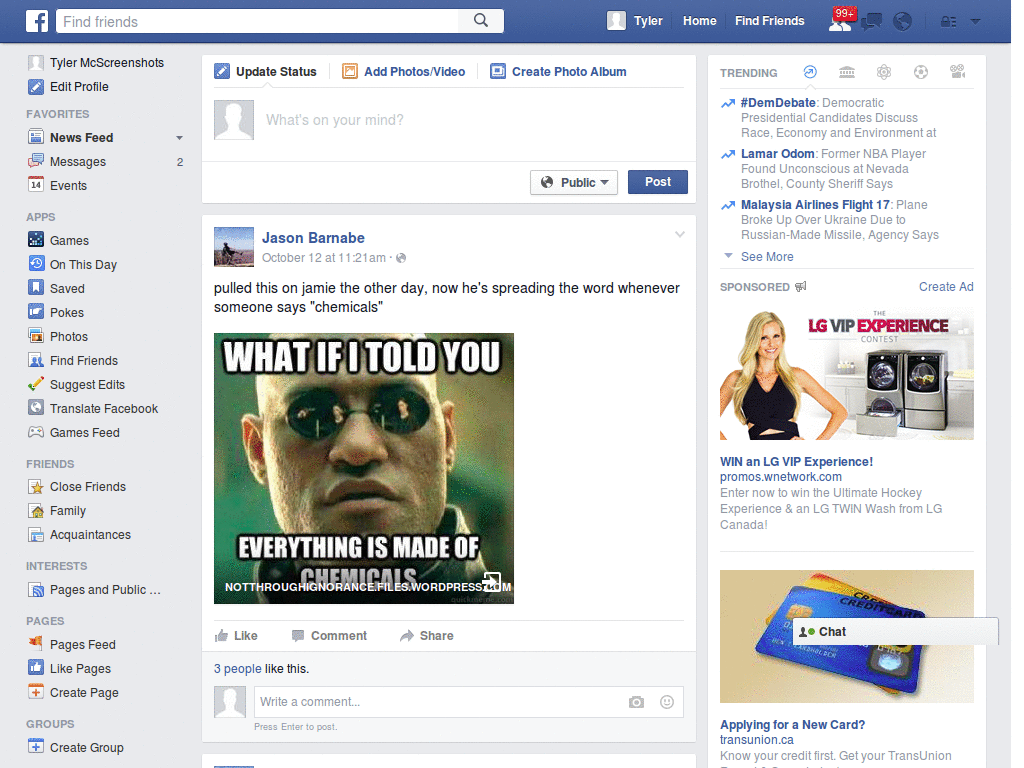Open Find Friends in top bar
The width and height of the screenshot is (1024, 768).
point(769,21)
